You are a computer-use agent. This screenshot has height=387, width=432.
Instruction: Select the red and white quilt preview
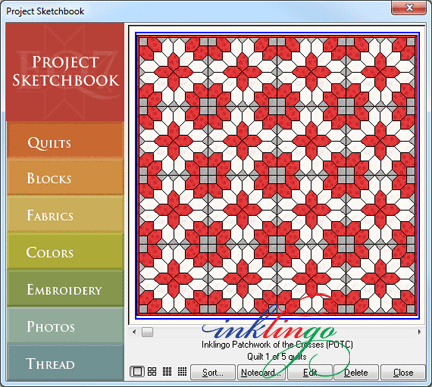pos(277,175)
